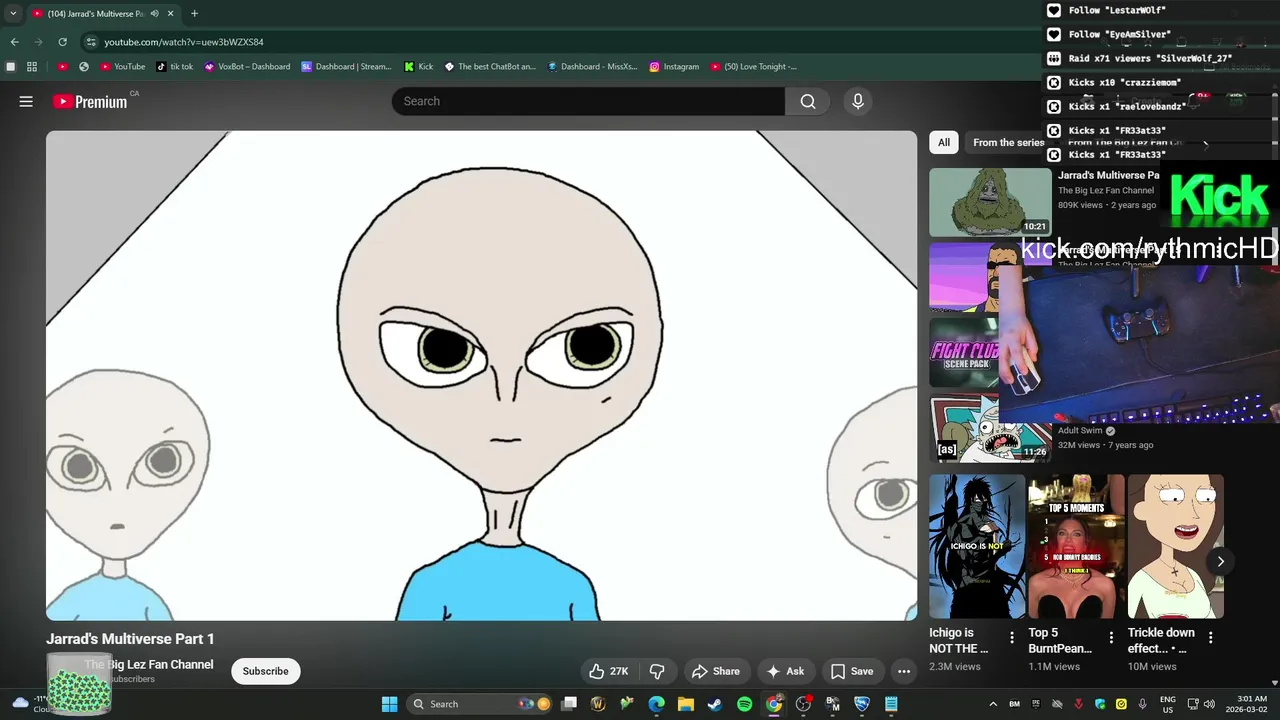Image resolution: width=1280 pixels, height=720 pixels.
Task: Open a new Chrome tab
Action: pos(194,13)
